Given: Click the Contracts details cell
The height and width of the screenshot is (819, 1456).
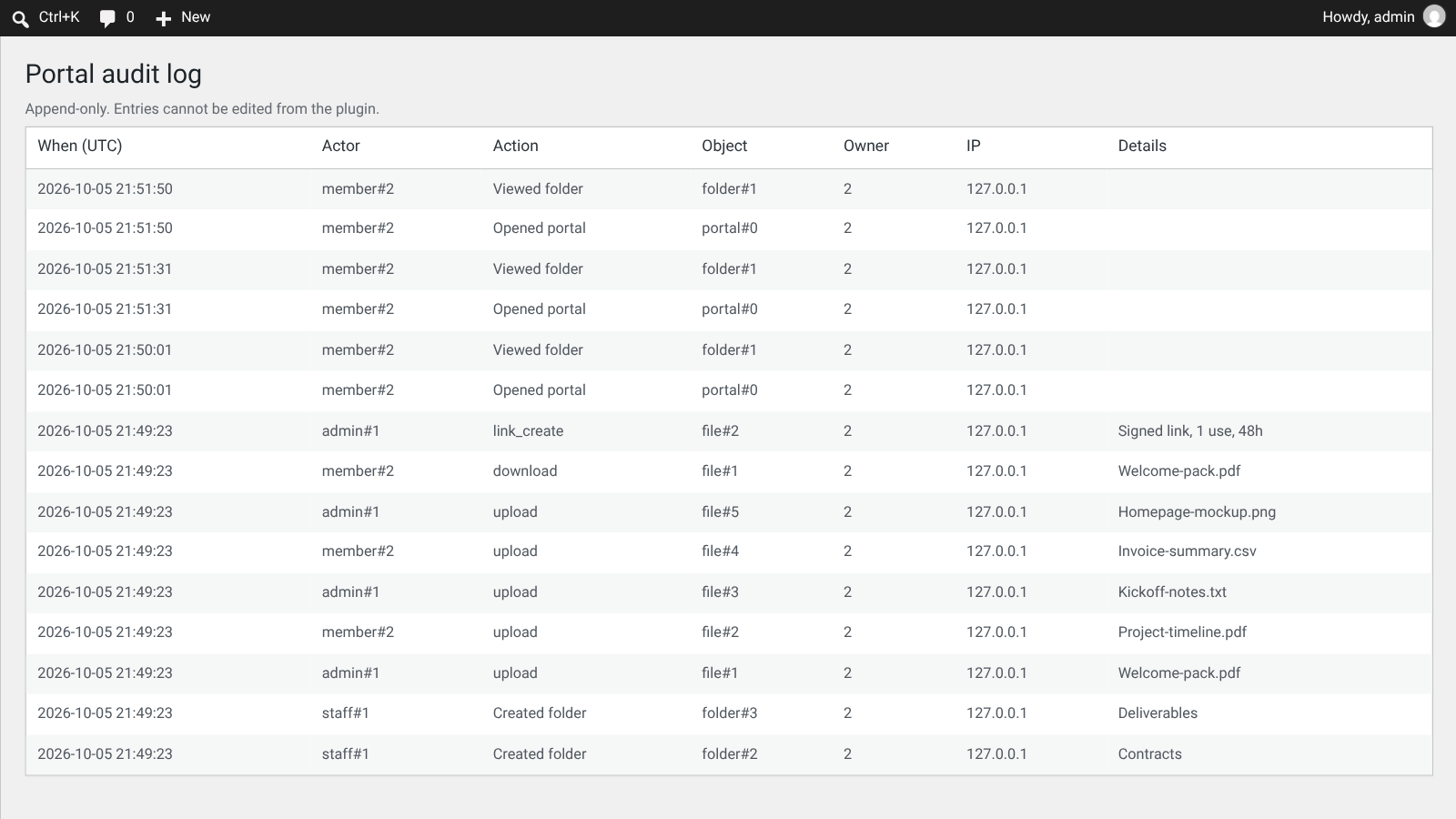Looking at the screenshot, I should pos(1149,753).
